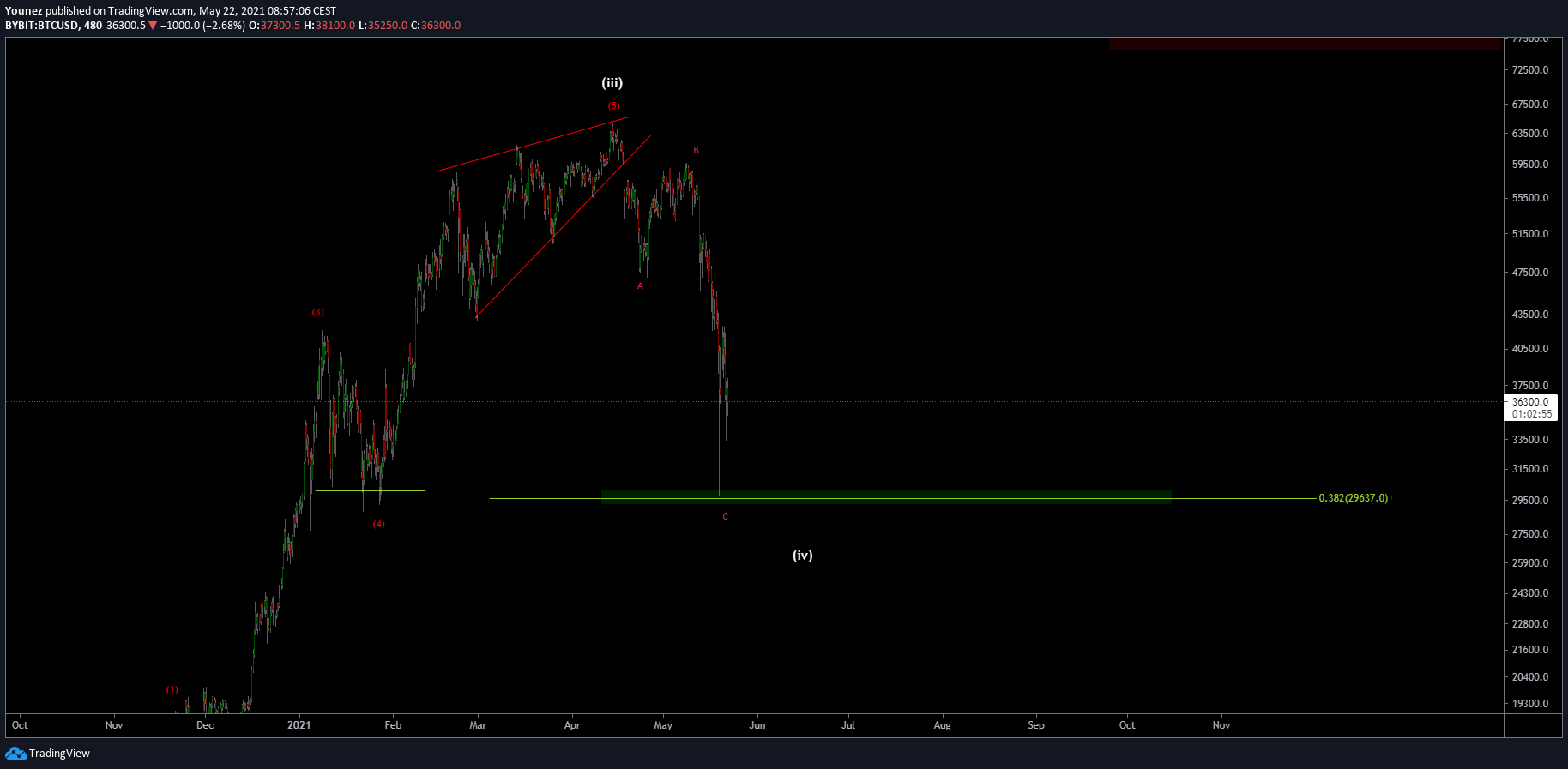The image size is (1568, 769).
Task: Click the bar countdown timer 01:02:55
Action: click(1531, 414)
